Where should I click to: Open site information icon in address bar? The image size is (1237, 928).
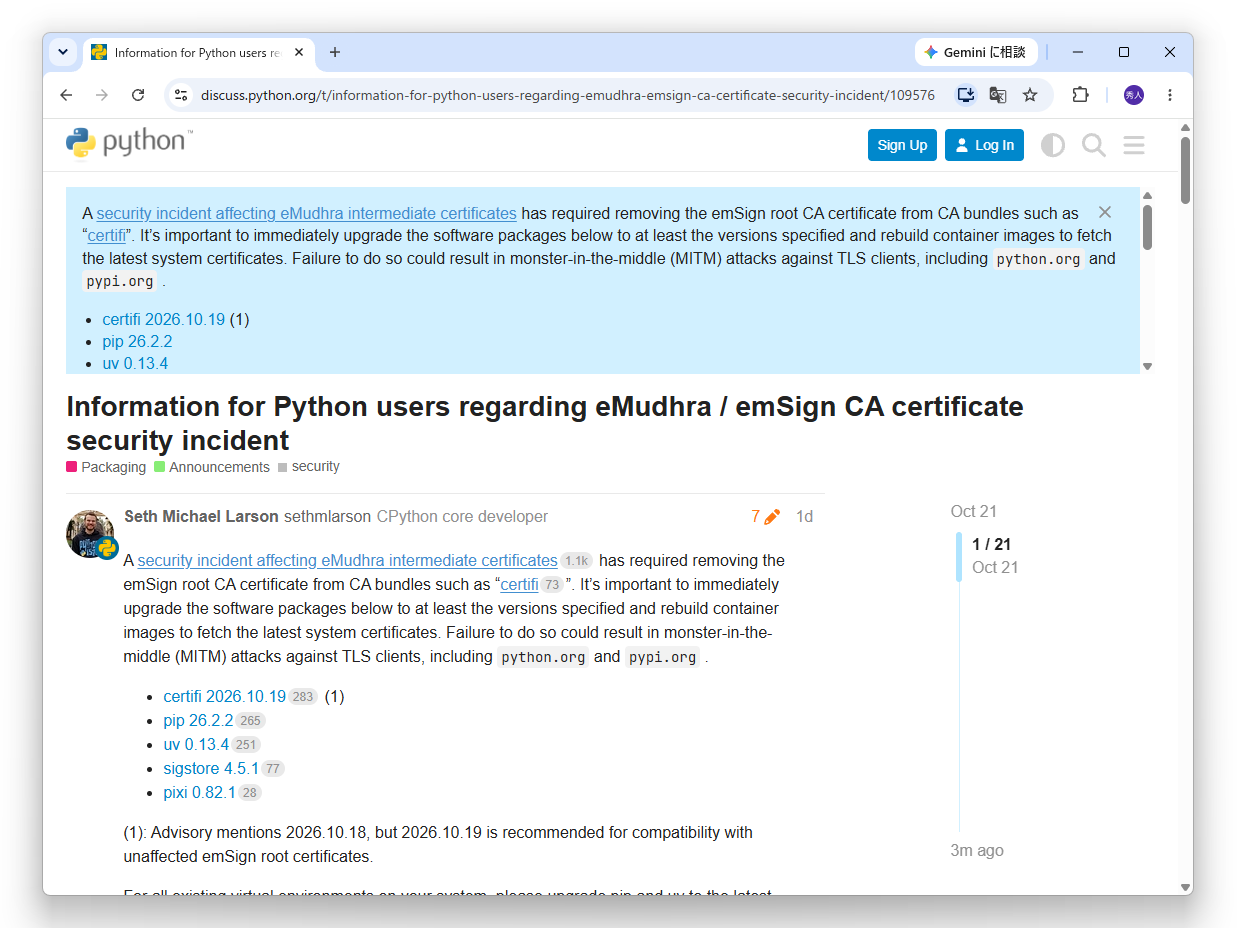181,95
